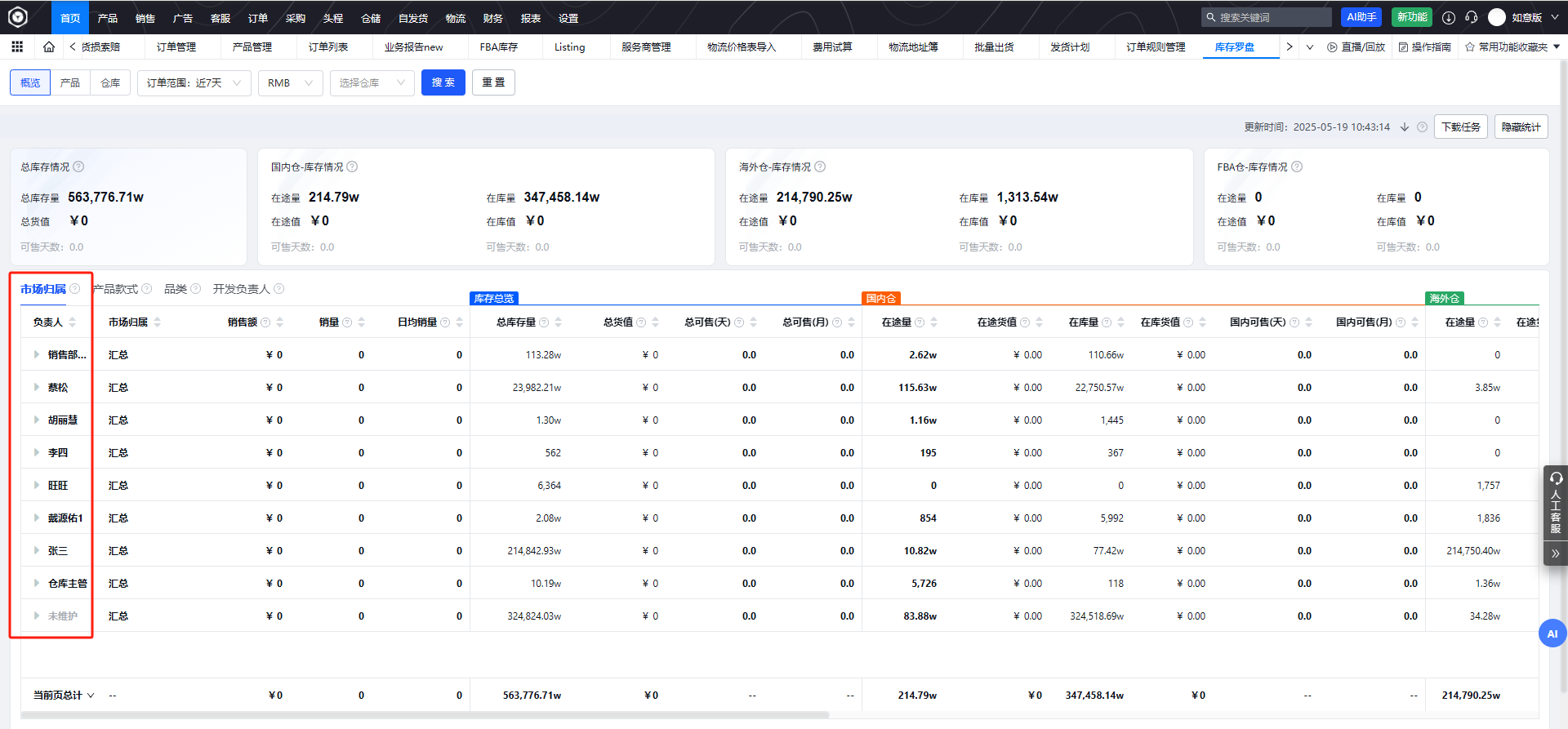Open the floating AI assistant bubble
1568x729 pixels.
pos(1552,633)
